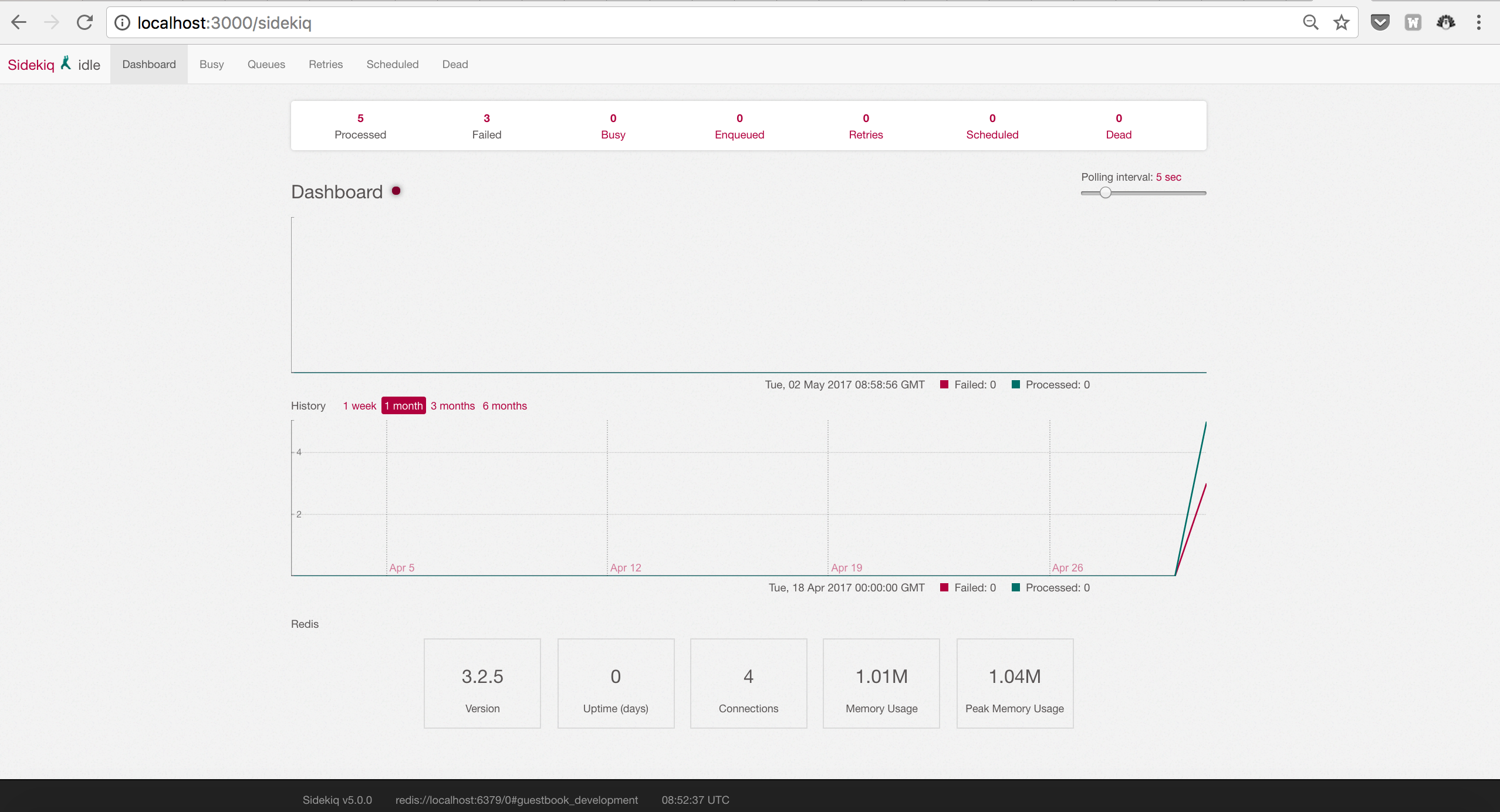
Task: Click the Failed count 3
Action: click(x=487, y=118)
